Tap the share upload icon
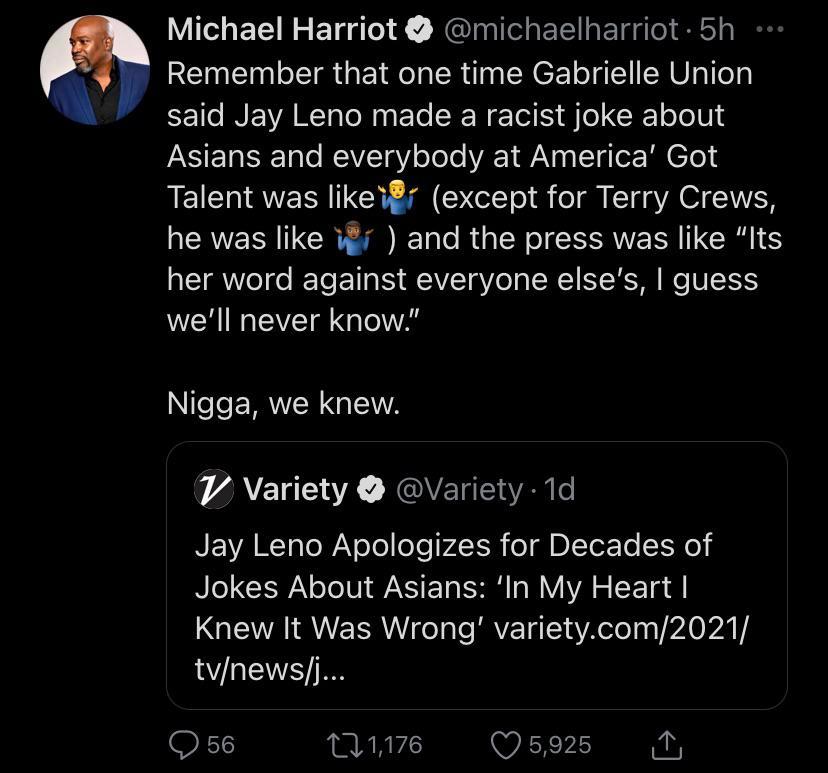Viewport: 828px width, 773px height. coord(666,744)
